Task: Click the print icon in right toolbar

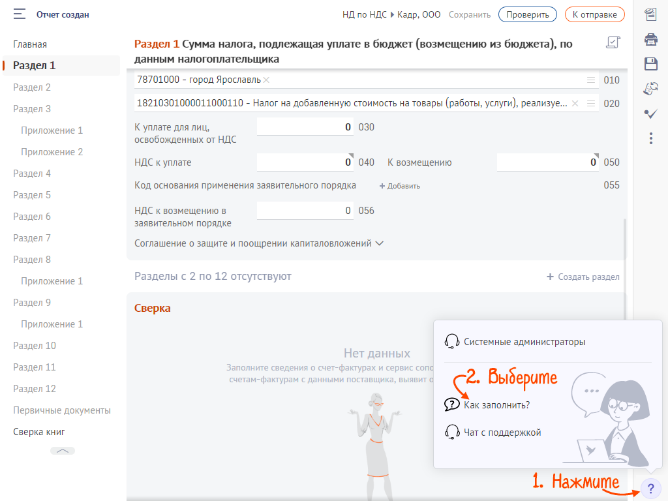Action: [x=651, y=40]
